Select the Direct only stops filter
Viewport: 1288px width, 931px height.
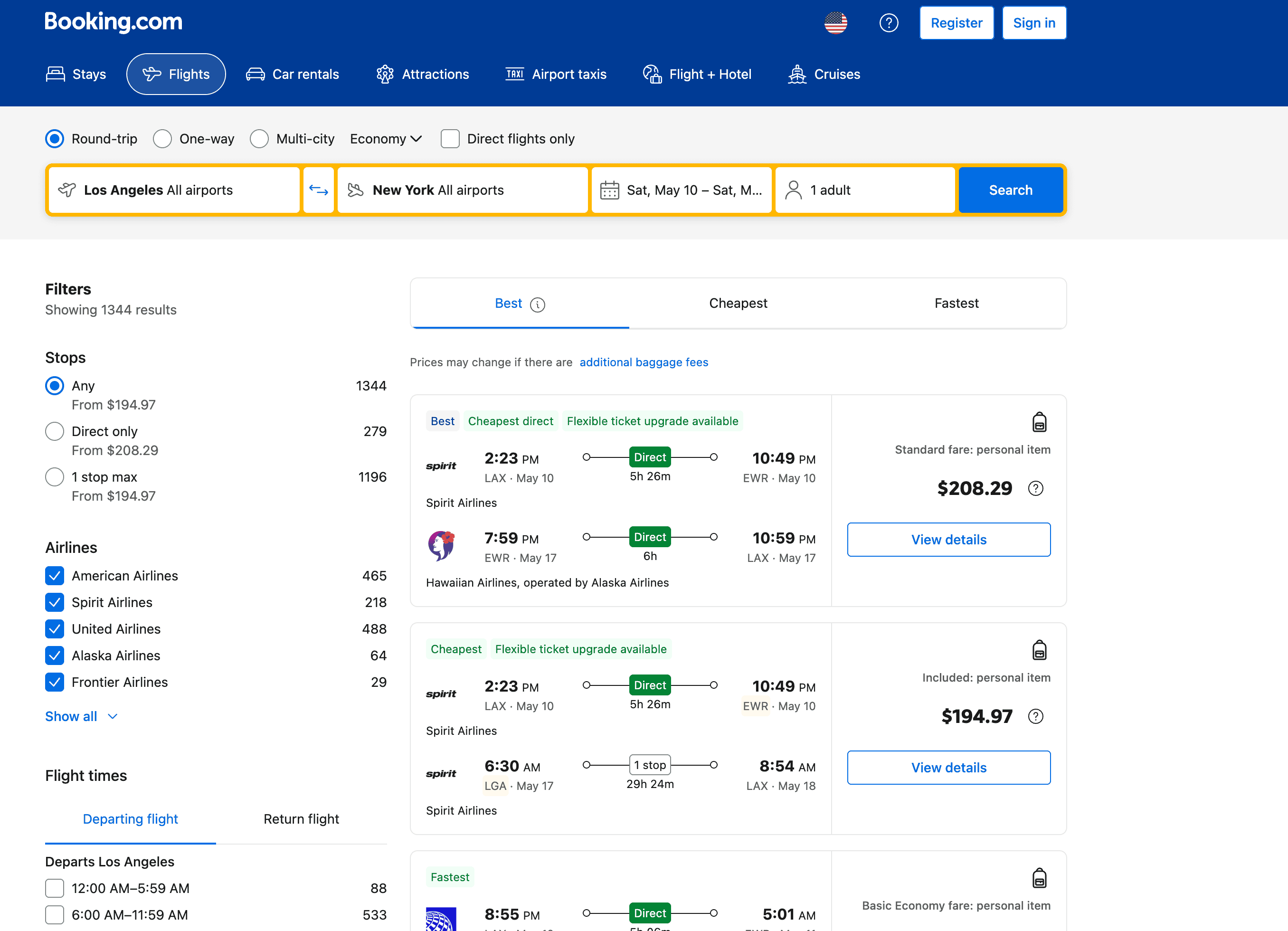[x=55, y=432]
